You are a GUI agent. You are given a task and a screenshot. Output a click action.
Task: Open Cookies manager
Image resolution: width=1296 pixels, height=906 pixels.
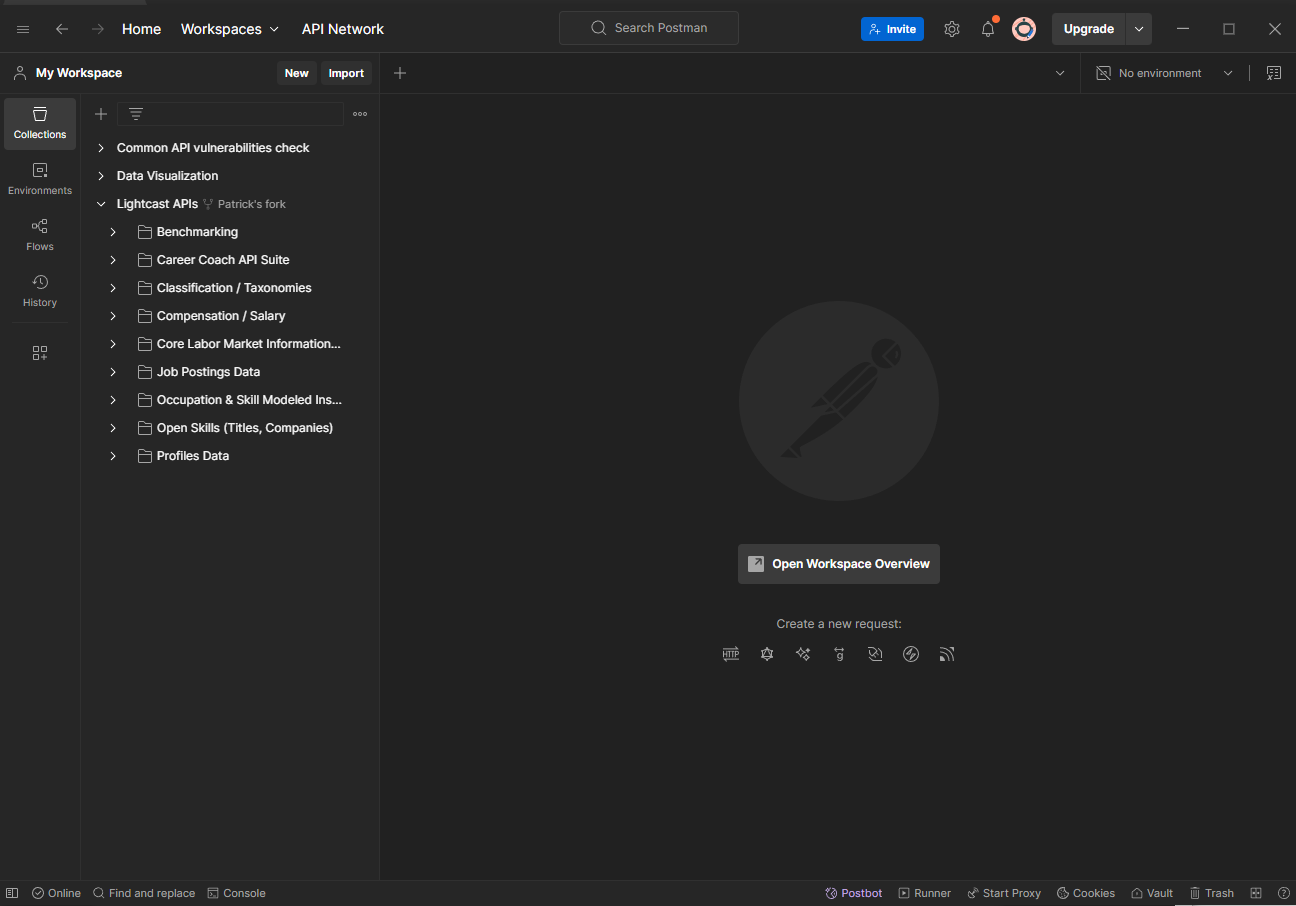point(1086,893)
